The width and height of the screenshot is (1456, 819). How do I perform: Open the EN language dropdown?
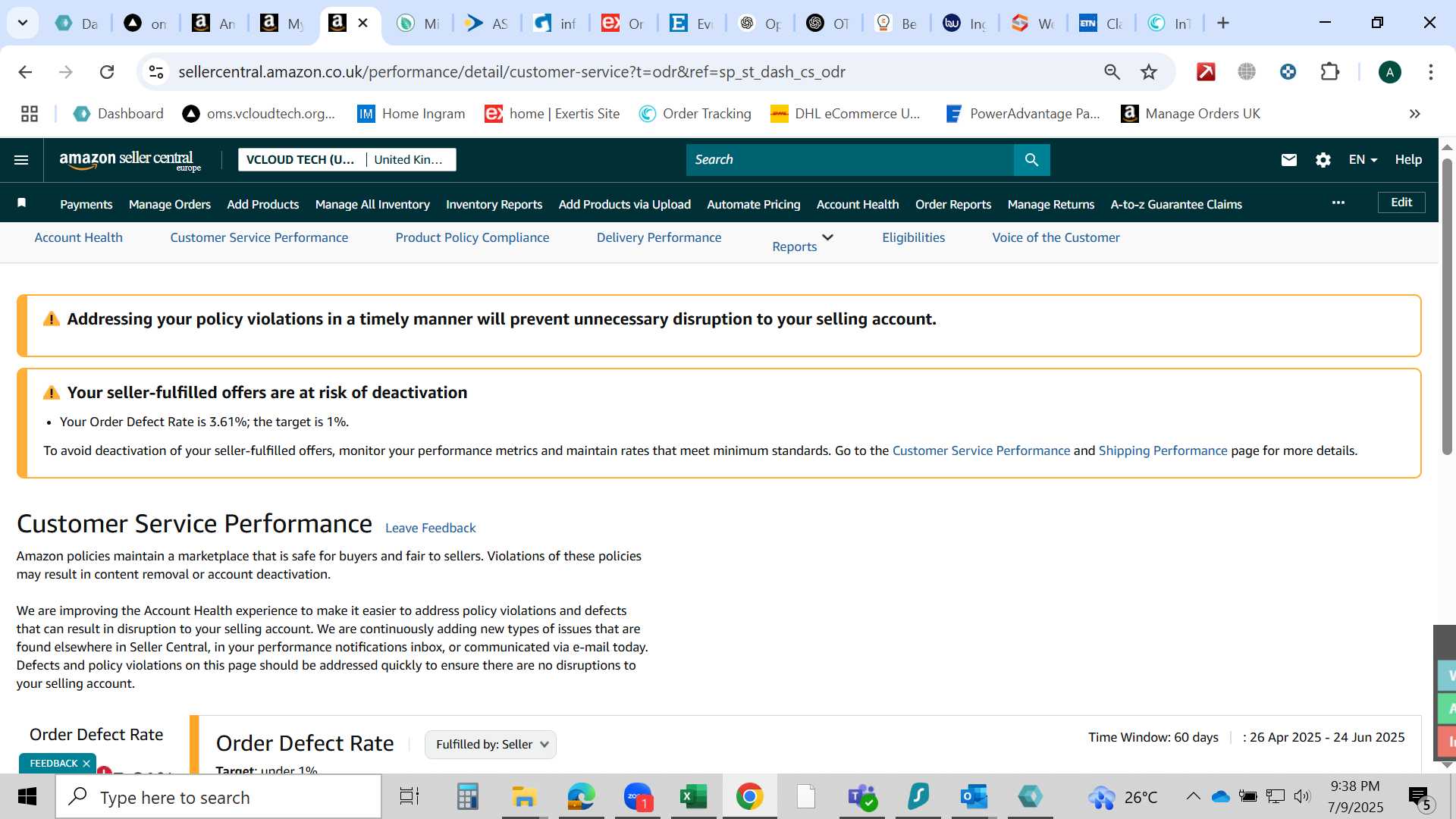coord(1363,160)
